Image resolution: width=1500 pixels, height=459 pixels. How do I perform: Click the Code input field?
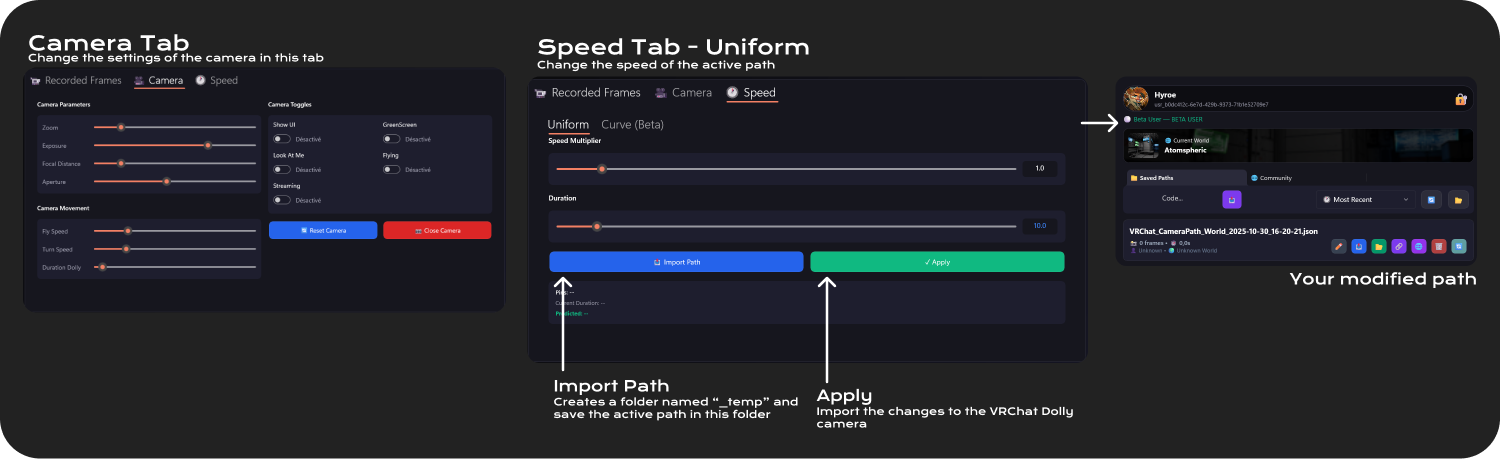click(1172, 199)
